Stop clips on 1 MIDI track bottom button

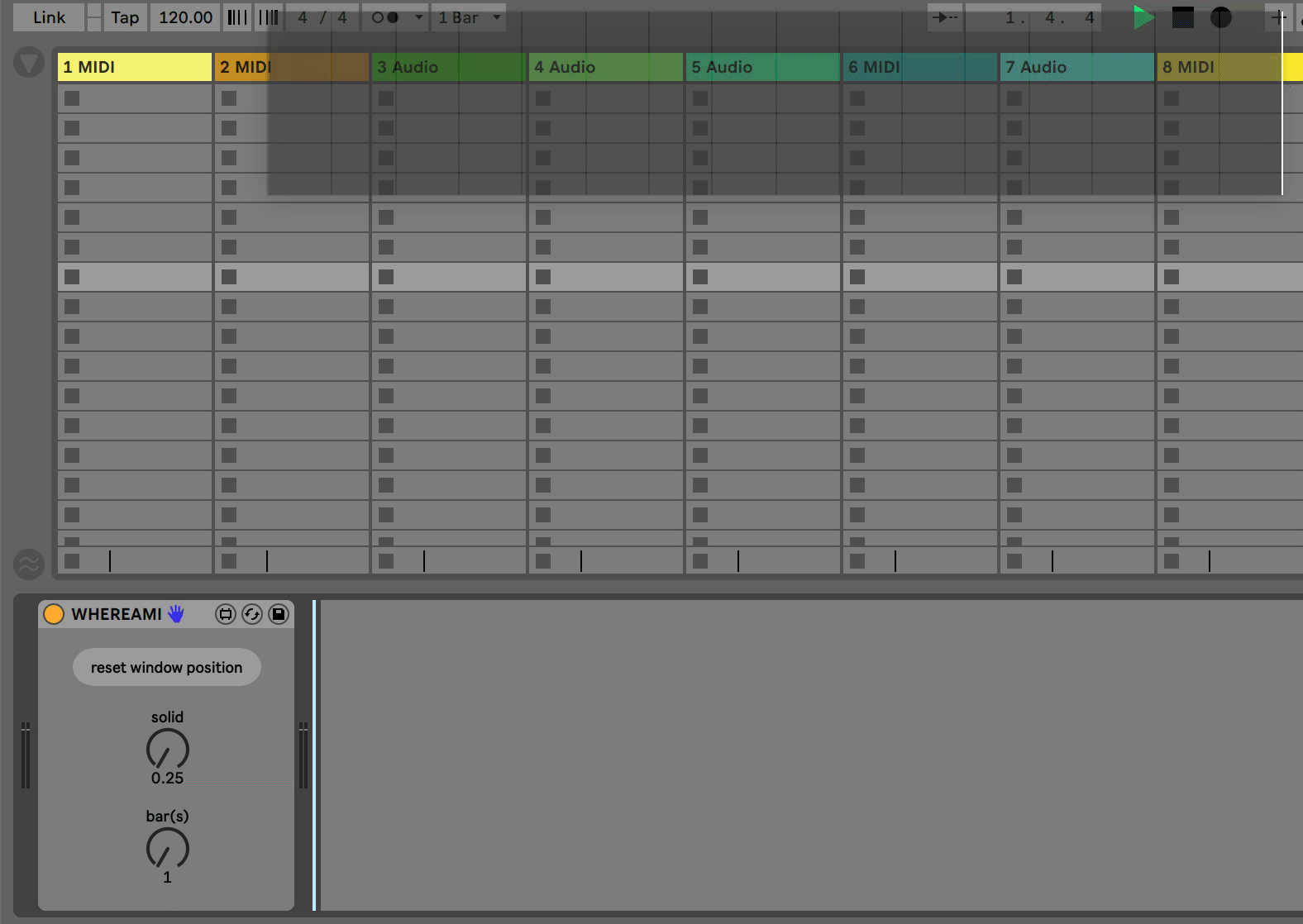pyautogui.click(x=72, y=561)
